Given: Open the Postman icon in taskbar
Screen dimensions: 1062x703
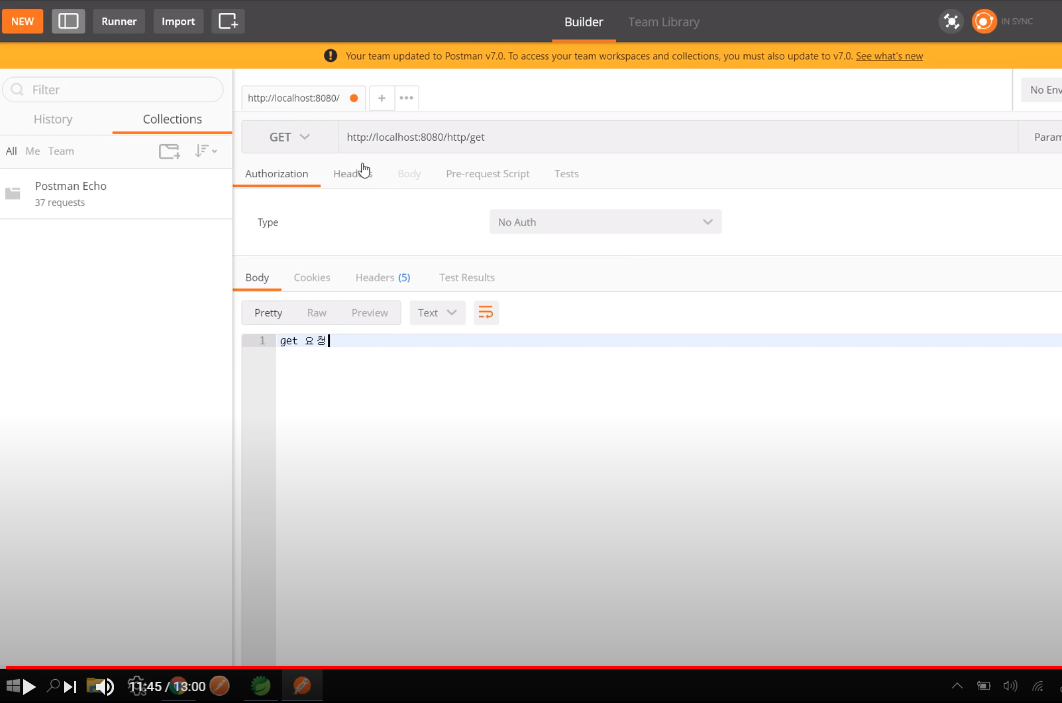Looking at the screenshot, I should [219, 686].
